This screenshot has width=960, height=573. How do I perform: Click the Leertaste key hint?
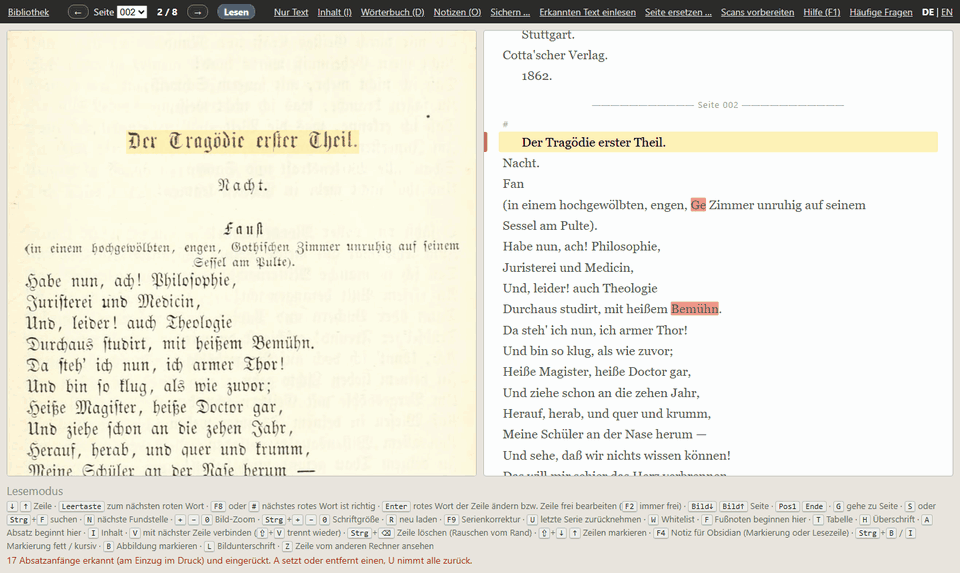point(81,506)
